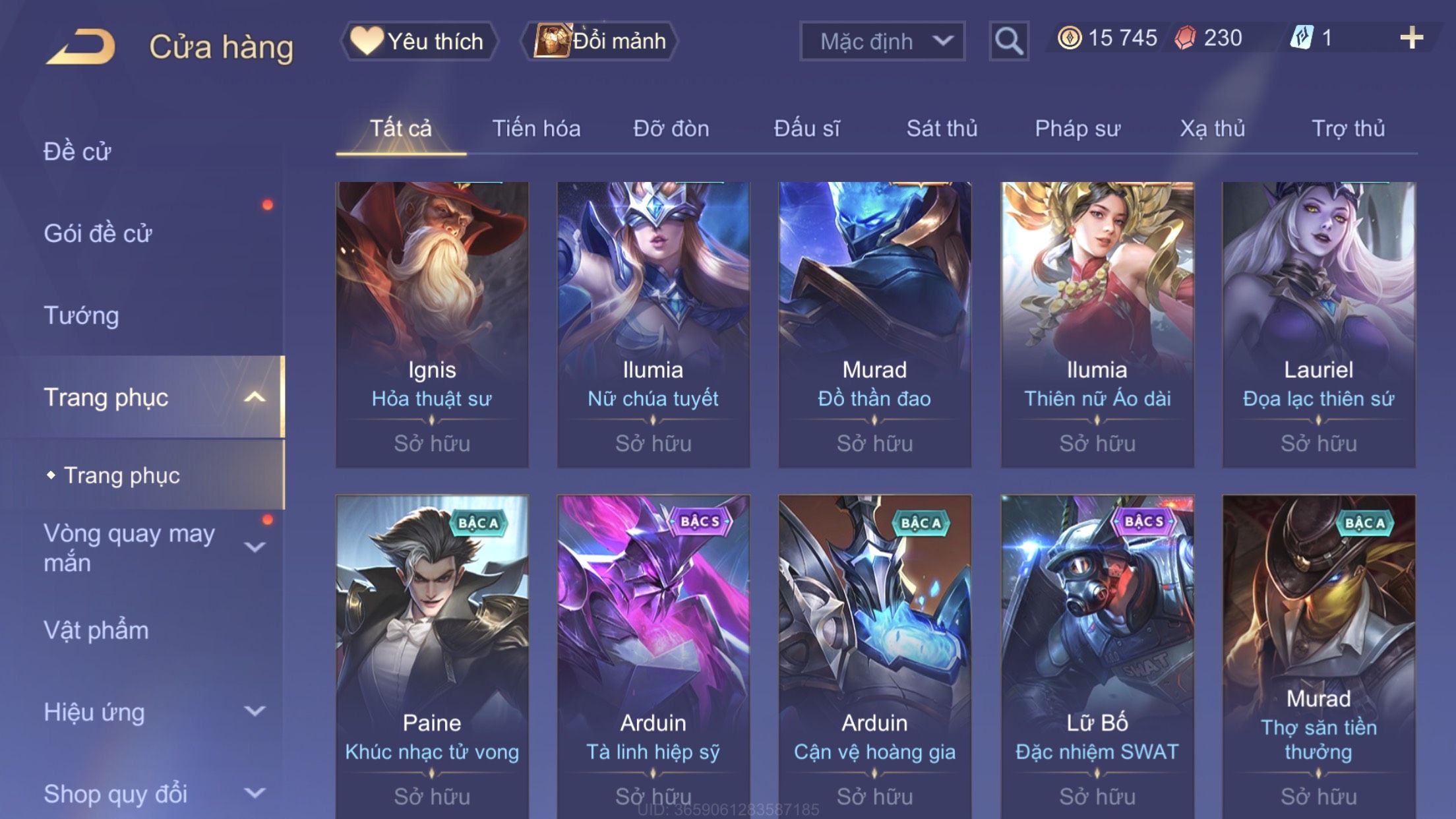
Task: Switch to the Pháp sư tab
Action: click(x=1077, y=128)
